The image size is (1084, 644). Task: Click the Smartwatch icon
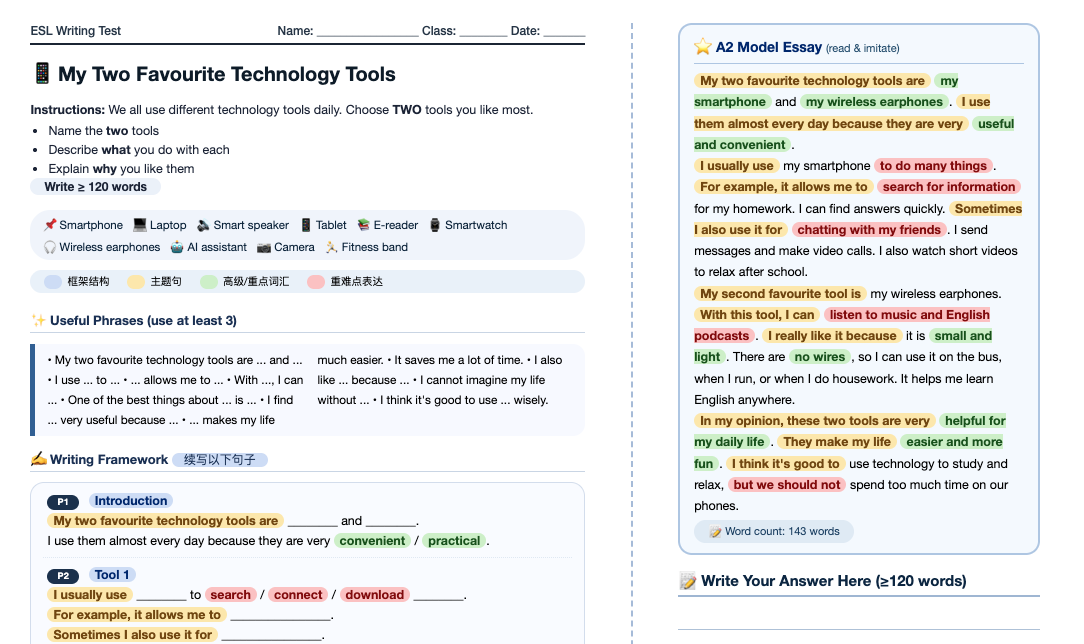pos(435,225)
